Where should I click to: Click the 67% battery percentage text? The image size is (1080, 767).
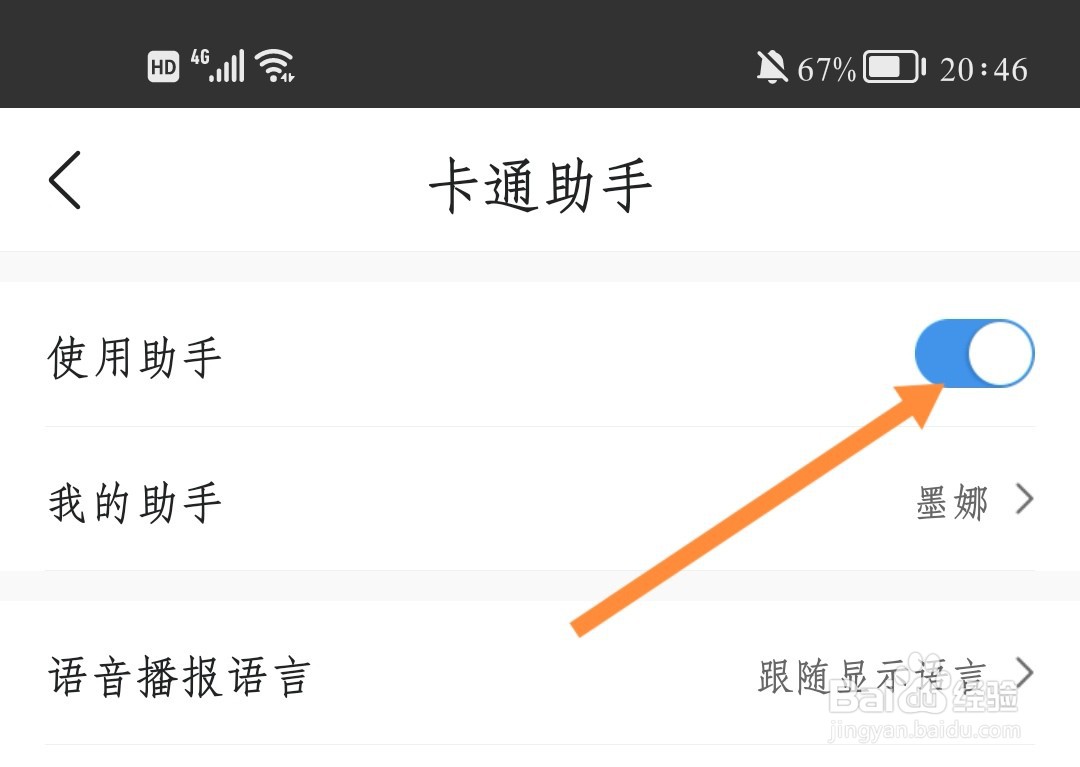point(827,70)
